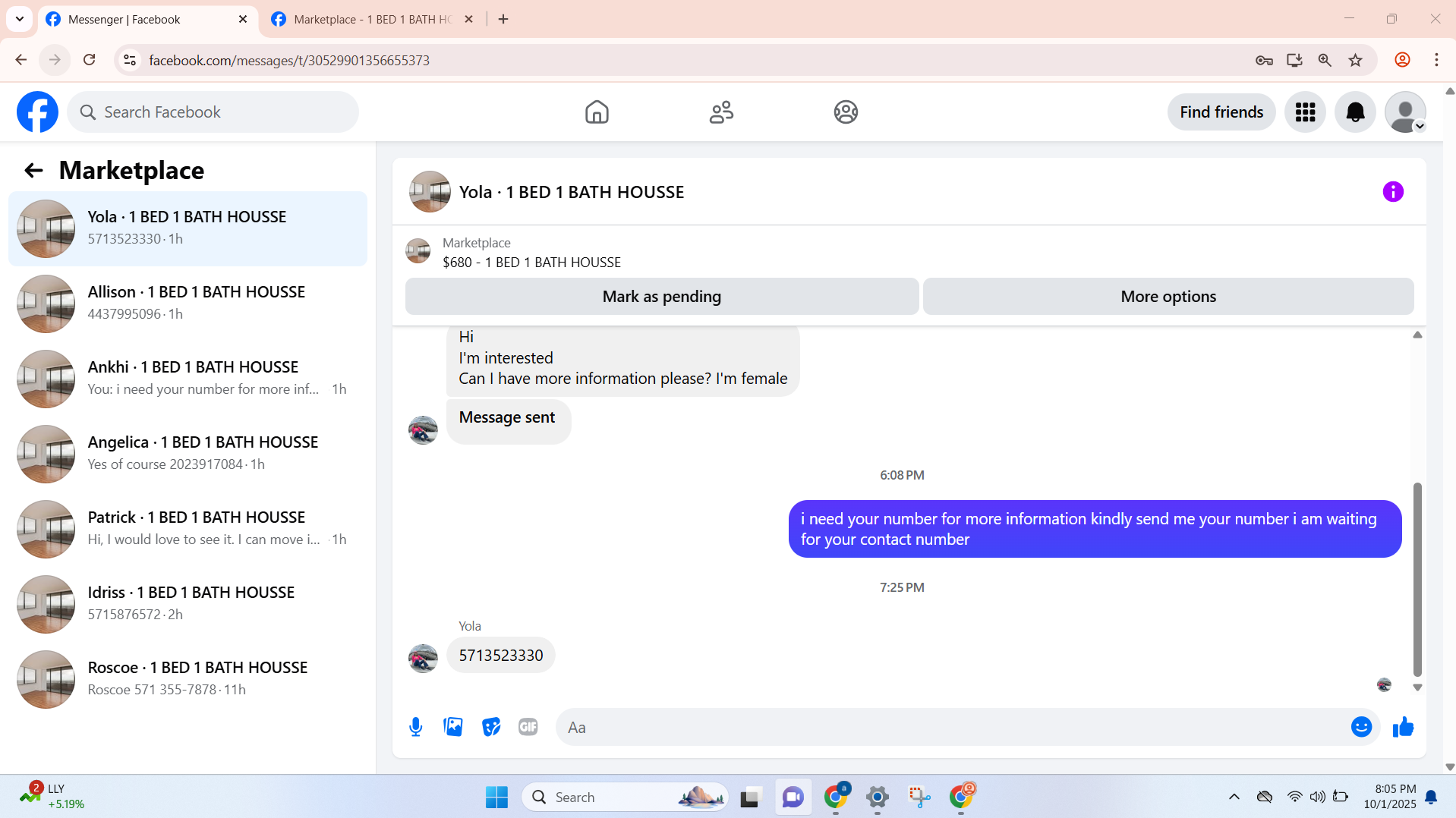Open the Facebook menu grid icon
Image resolution: width=1456 pixels, height=818 pixels.
click(1305, 112)
